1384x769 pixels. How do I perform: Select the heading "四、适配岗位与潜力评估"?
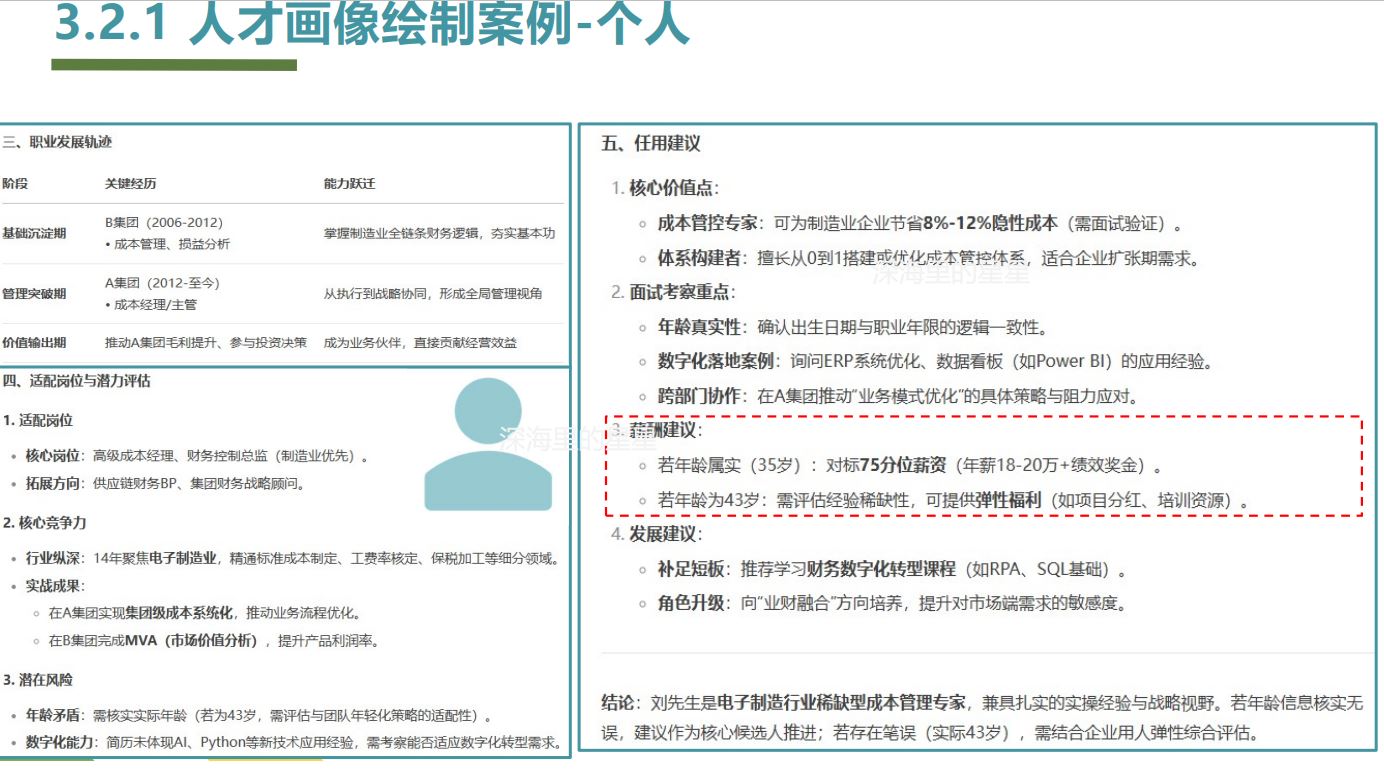pyautogui.click(x=77, y=381)
